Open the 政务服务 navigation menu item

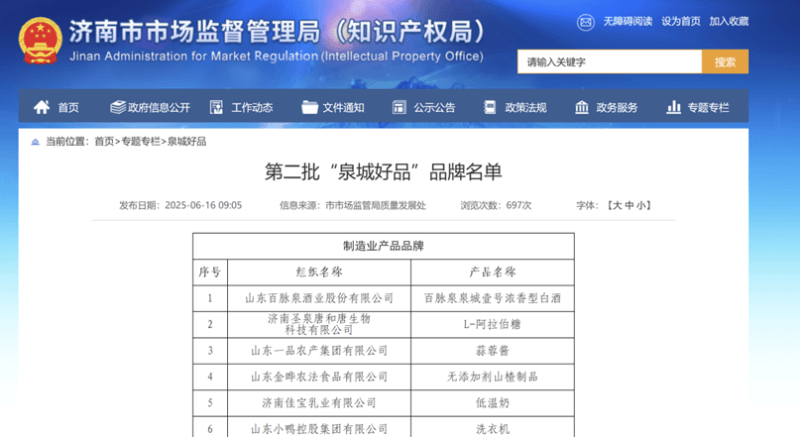pos(617,108)
